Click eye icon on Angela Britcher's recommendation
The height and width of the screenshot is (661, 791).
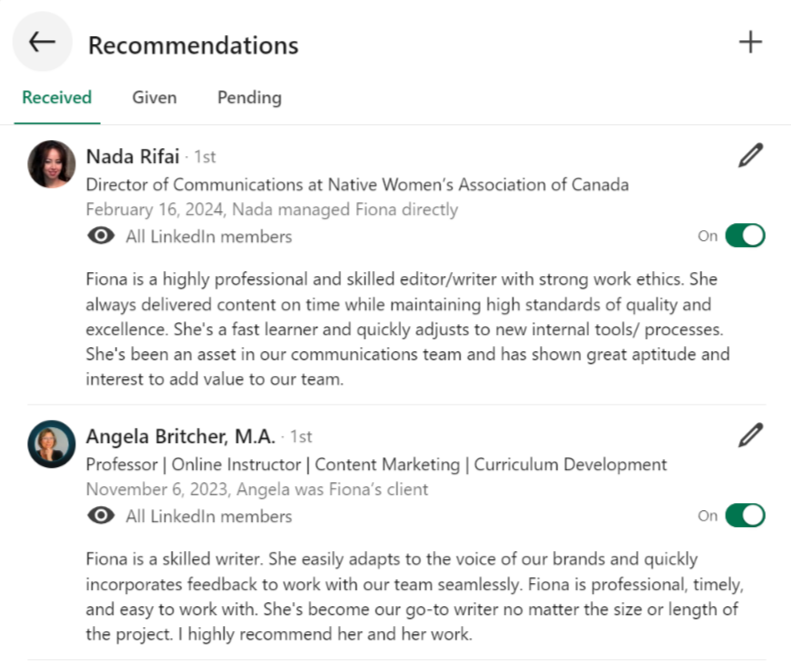(x=100, y=516)
